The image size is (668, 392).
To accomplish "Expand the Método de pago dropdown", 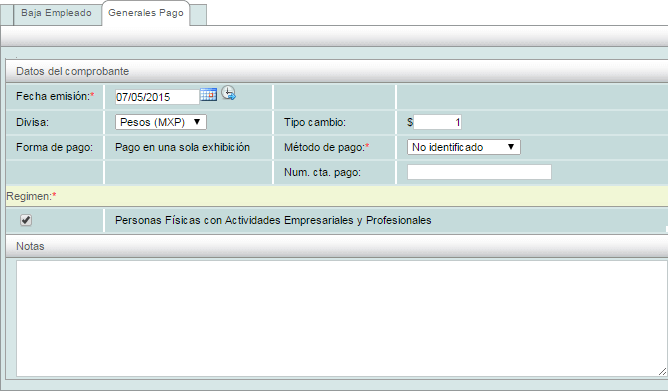I will 464,147.
